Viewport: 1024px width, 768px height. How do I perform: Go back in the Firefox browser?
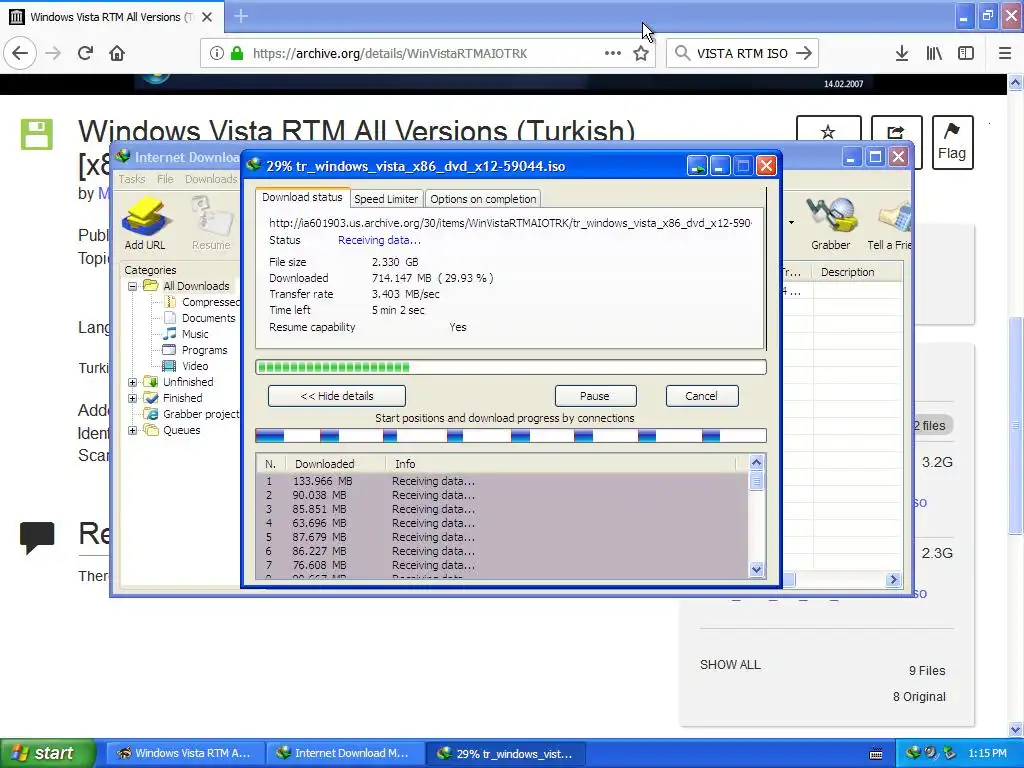coord(20,53)
